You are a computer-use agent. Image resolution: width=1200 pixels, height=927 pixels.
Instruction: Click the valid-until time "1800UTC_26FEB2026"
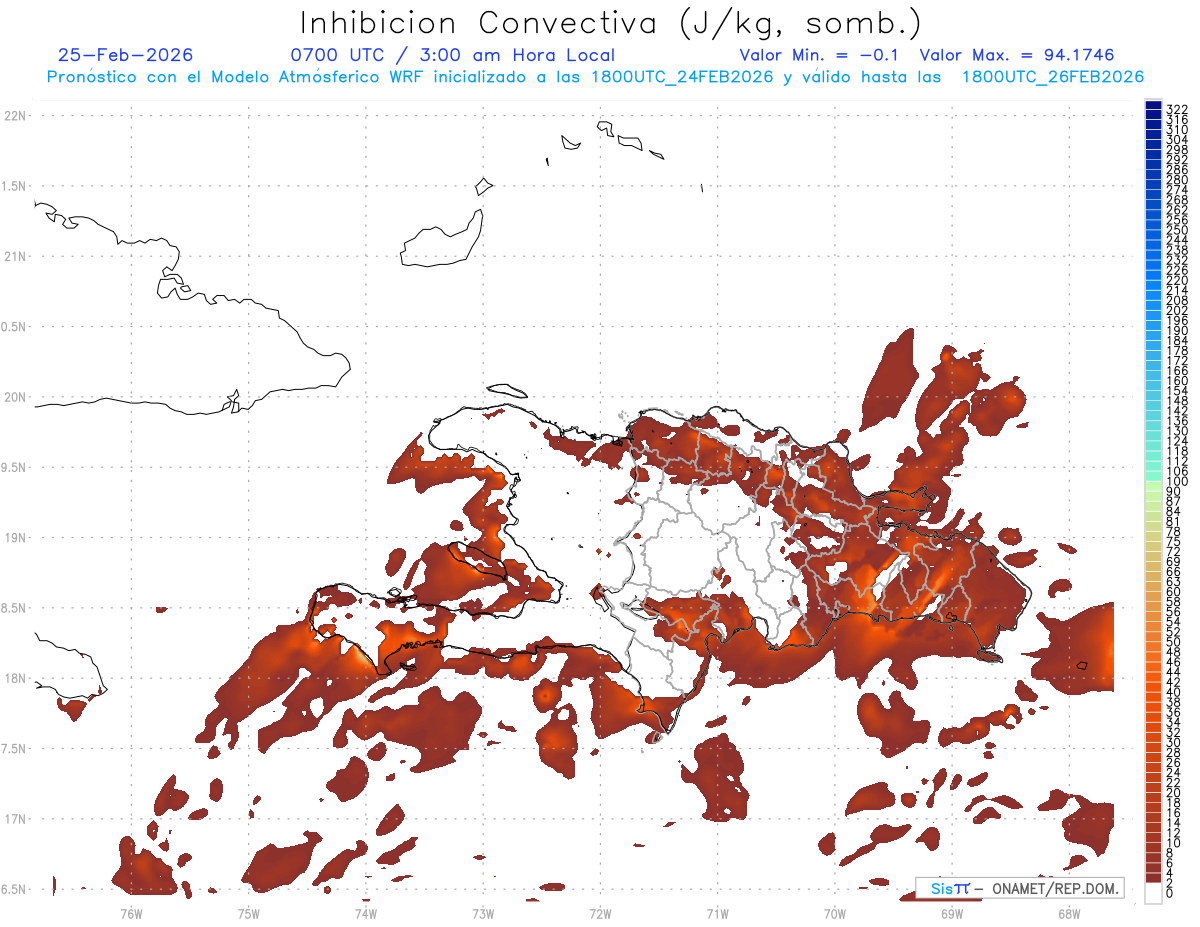click(x=1052, y=77)
